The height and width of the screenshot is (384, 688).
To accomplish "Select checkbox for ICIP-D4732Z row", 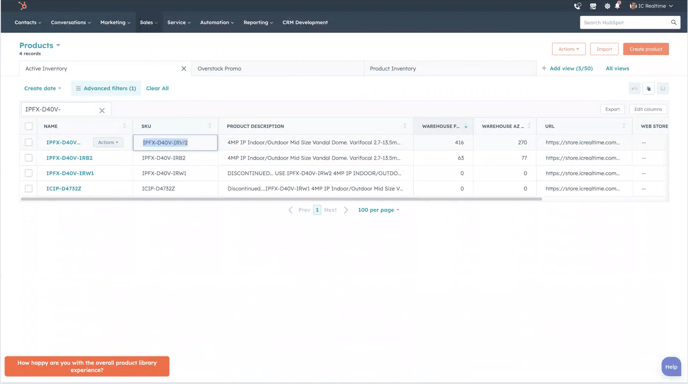I will [29, 189].
